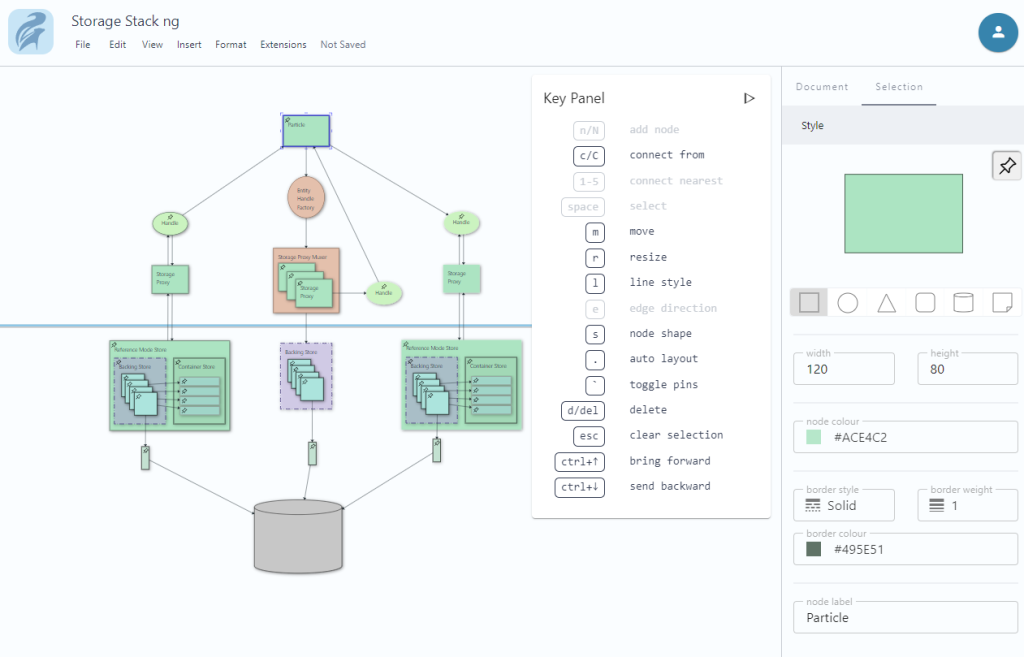Click the esc clear selection key
1024x657 pixels.
(x=588, y=436)
